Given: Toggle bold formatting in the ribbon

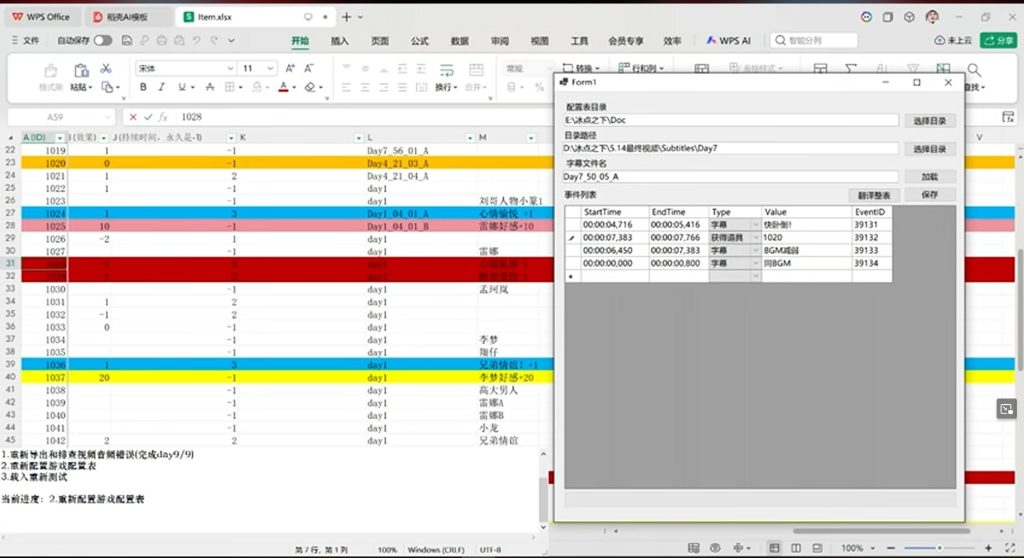Looking at the screenshot, I should tap(143, 87).
